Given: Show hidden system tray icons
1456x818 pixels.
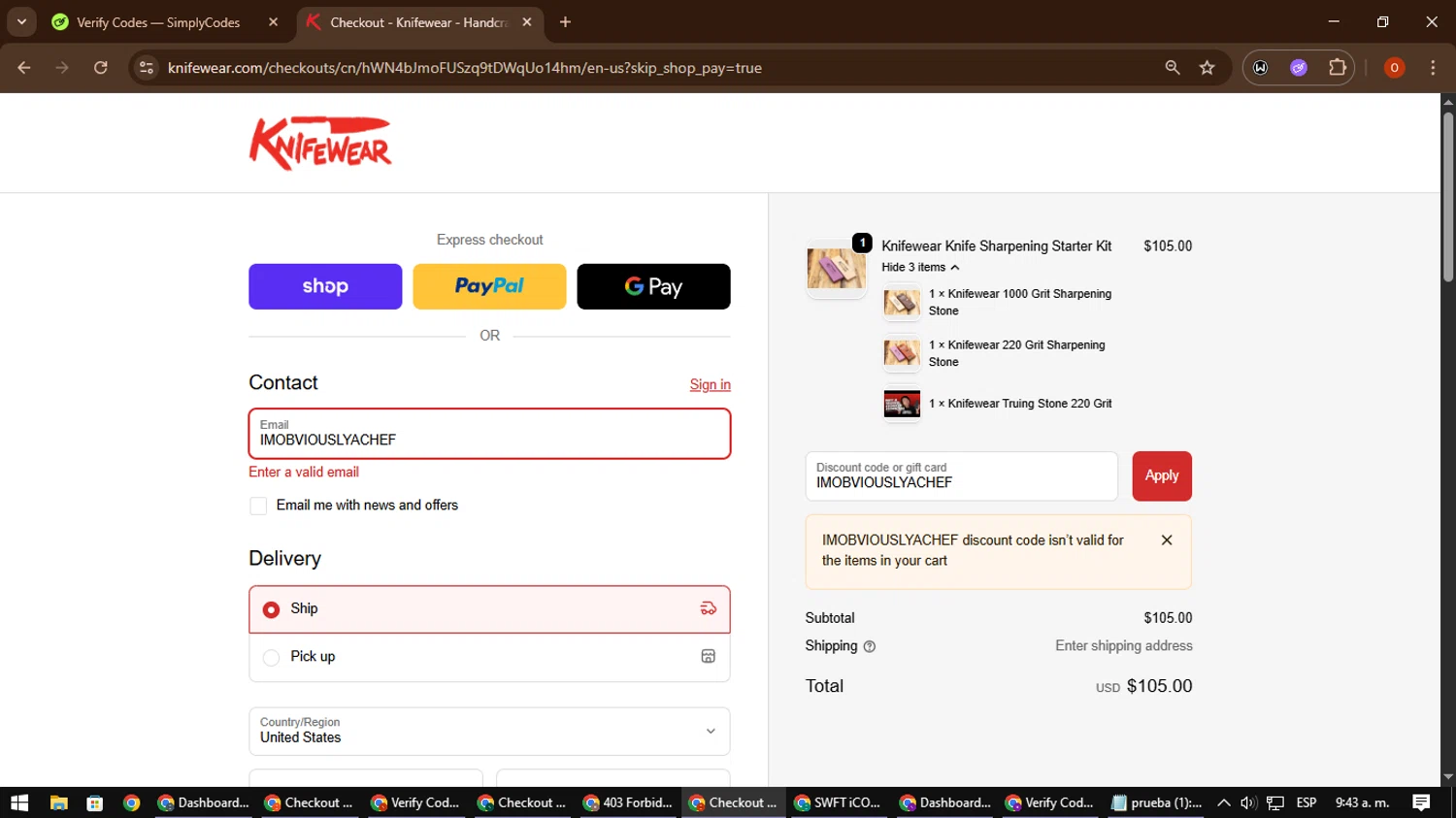Looking at the screenshot, I should tap(1223, 802).
